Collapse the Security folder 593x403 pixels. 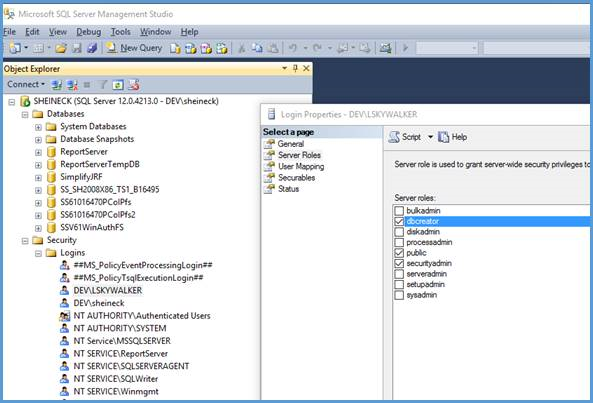25,241
